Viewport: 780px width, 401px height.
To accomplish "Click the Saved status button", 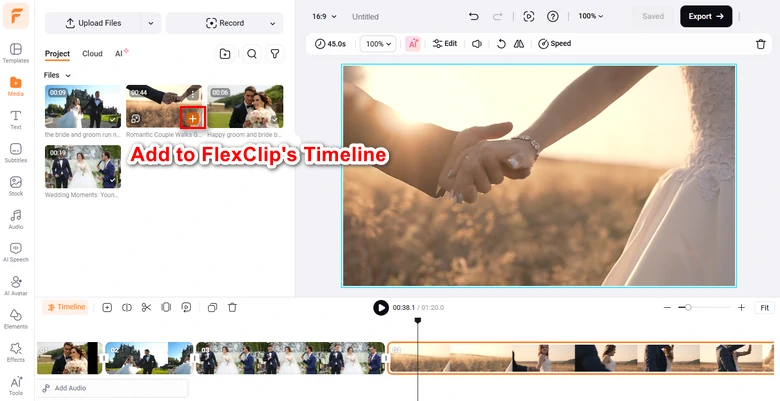I will (x=653, y=16).
